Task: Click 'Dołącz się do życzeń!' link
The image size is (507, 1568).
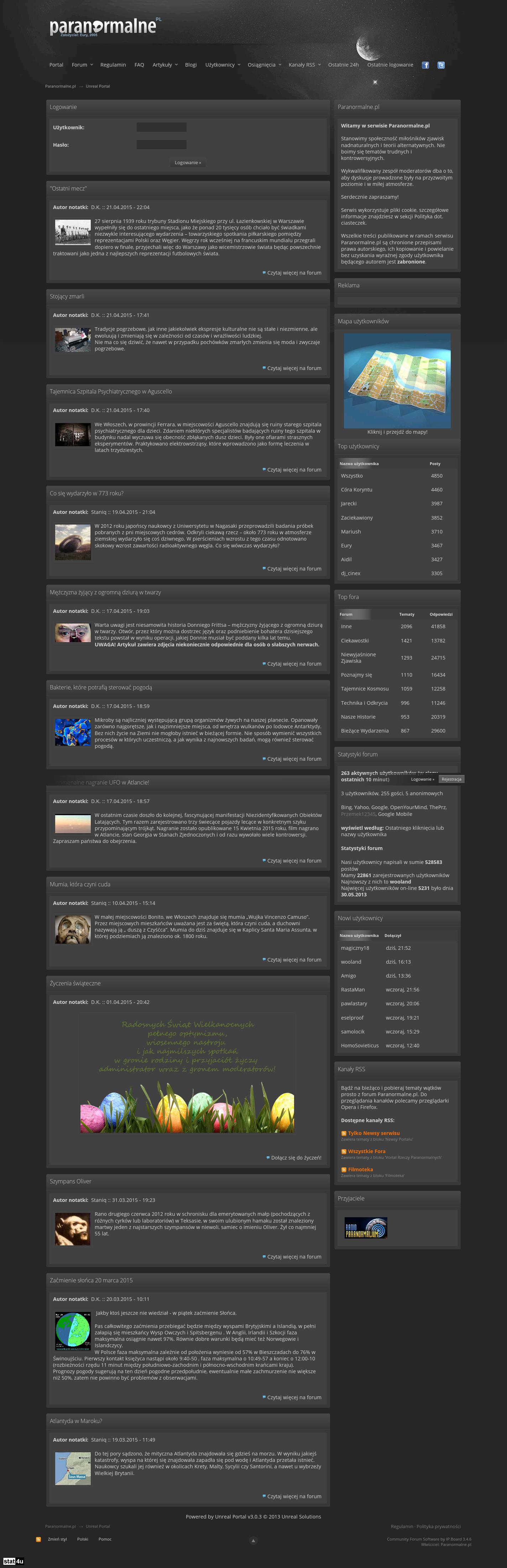Action: pyautogui.click(x=297, y=1158)
